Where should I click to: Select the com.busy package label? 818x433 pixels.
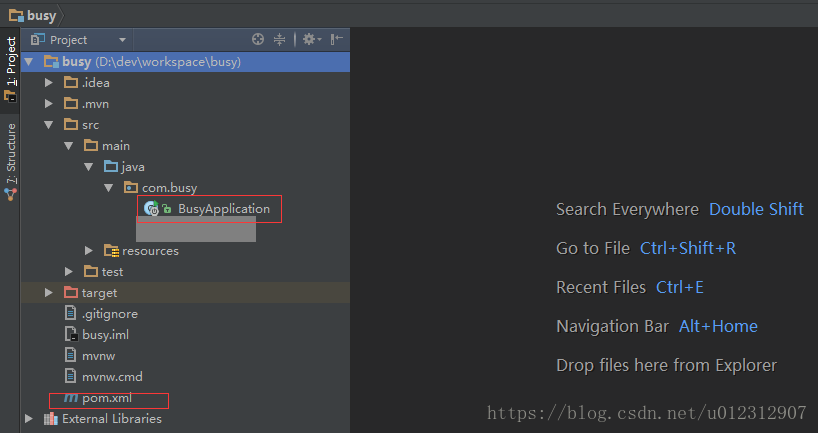point(170,188)
